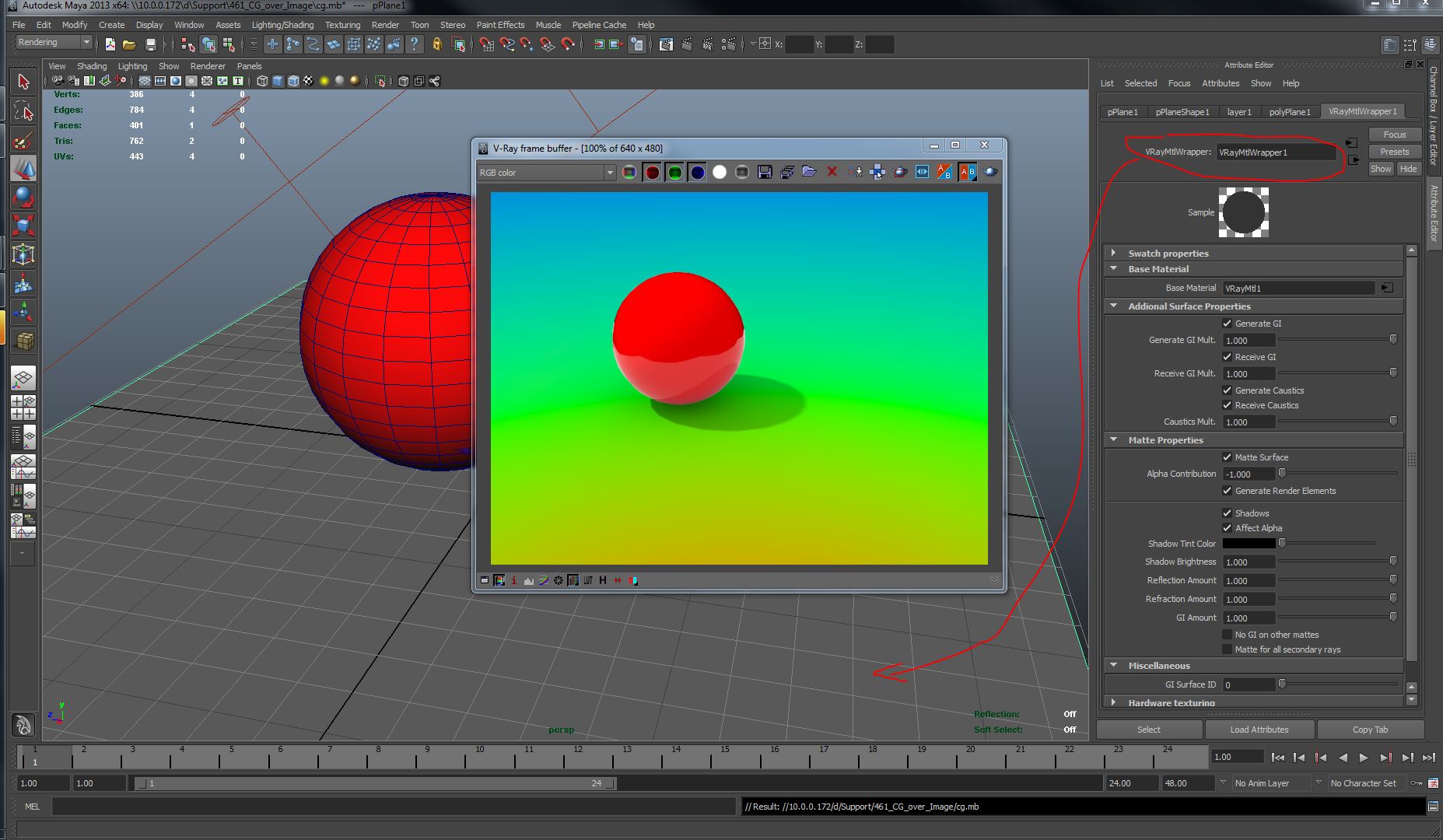Collapse the Addional Surface Properties section
Image resolution: width=1443 pixels, height=840 pixels.
1113,306
